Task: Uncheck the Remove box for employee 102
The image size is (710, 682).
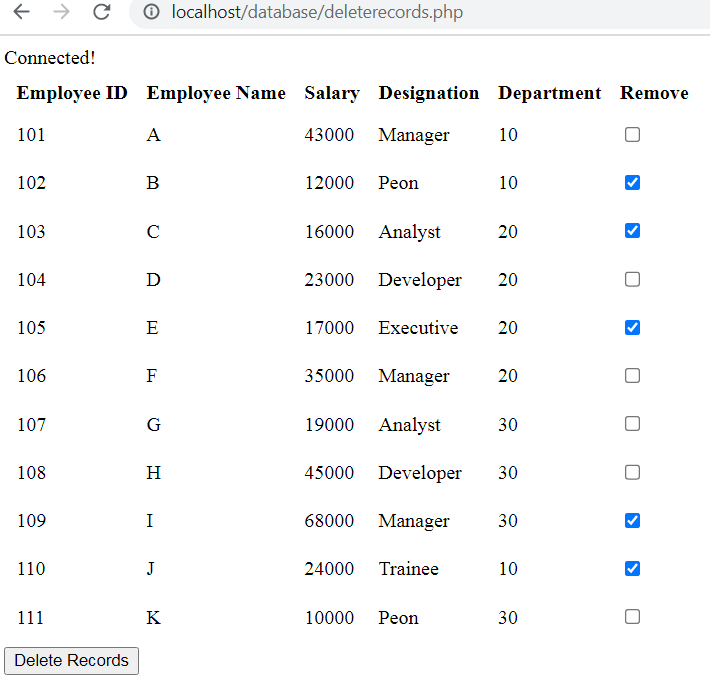Action: 632,183
